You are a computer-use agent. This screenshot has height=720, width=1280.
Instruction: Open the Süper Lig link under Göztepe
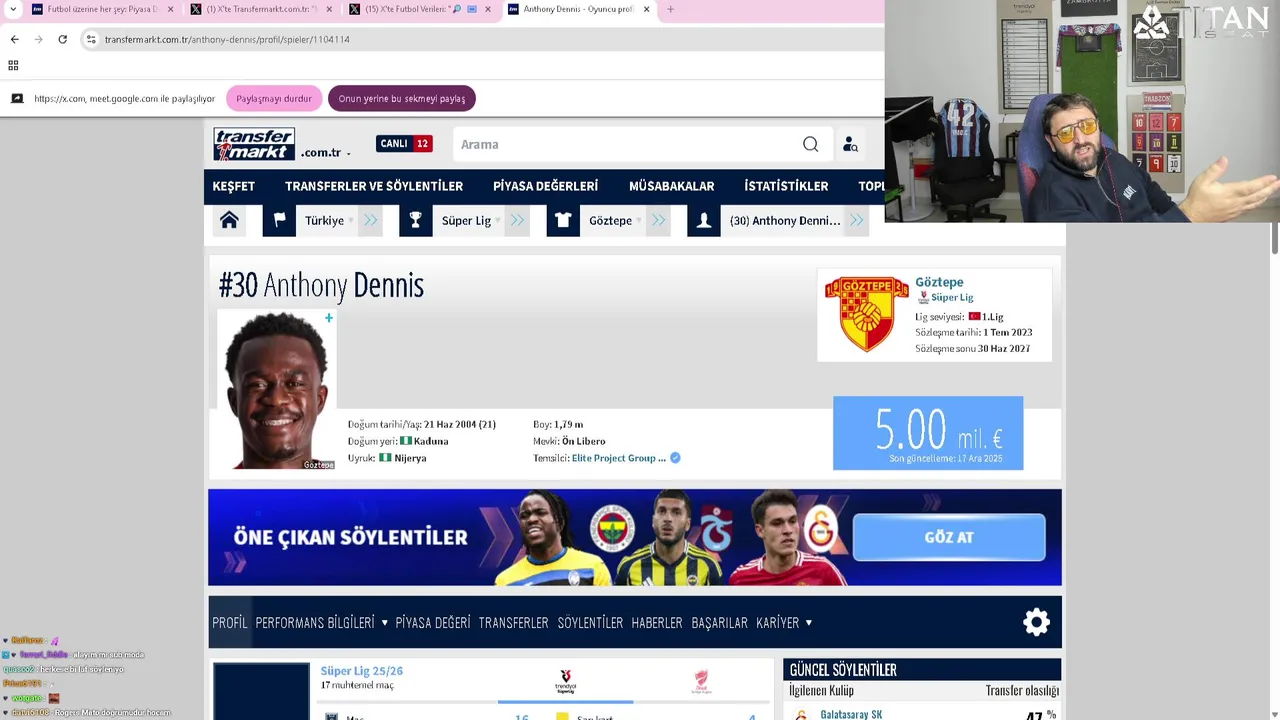click(x=952, y=297)
